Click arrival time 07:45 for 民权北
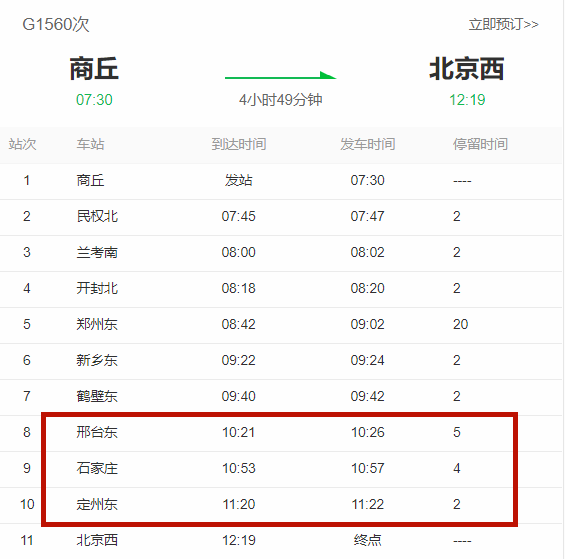The height and width of the screenshot is (559, 566). (x=239, y=216)
